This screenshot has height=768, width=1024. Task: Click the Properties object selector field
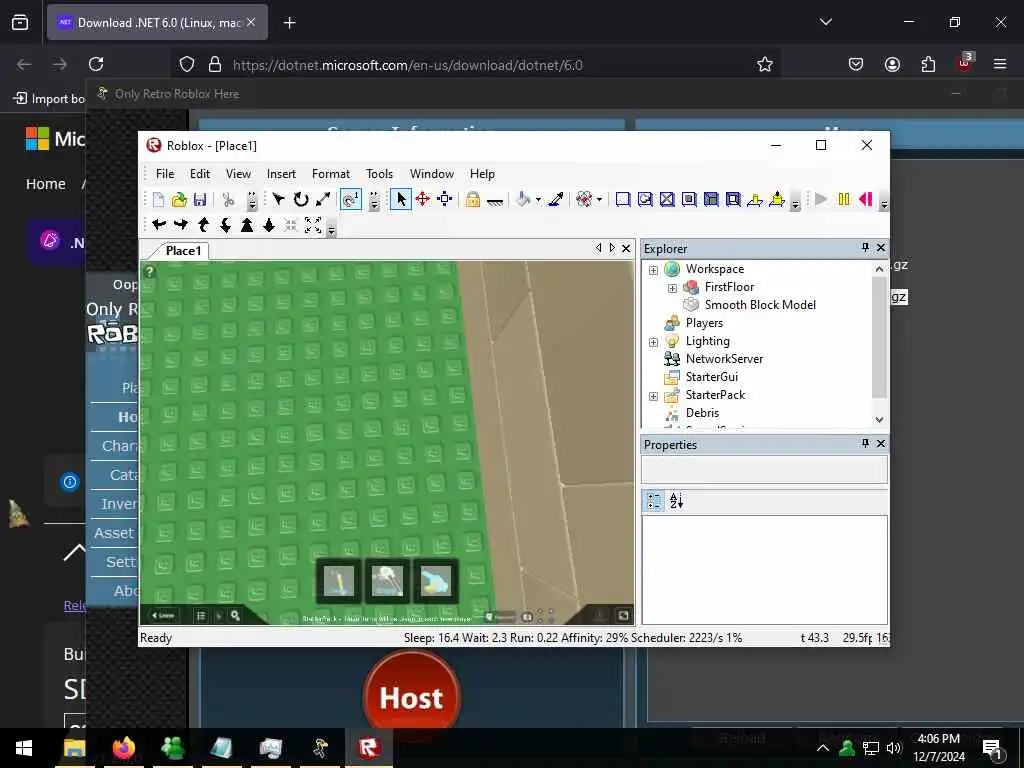coord(764,470)
